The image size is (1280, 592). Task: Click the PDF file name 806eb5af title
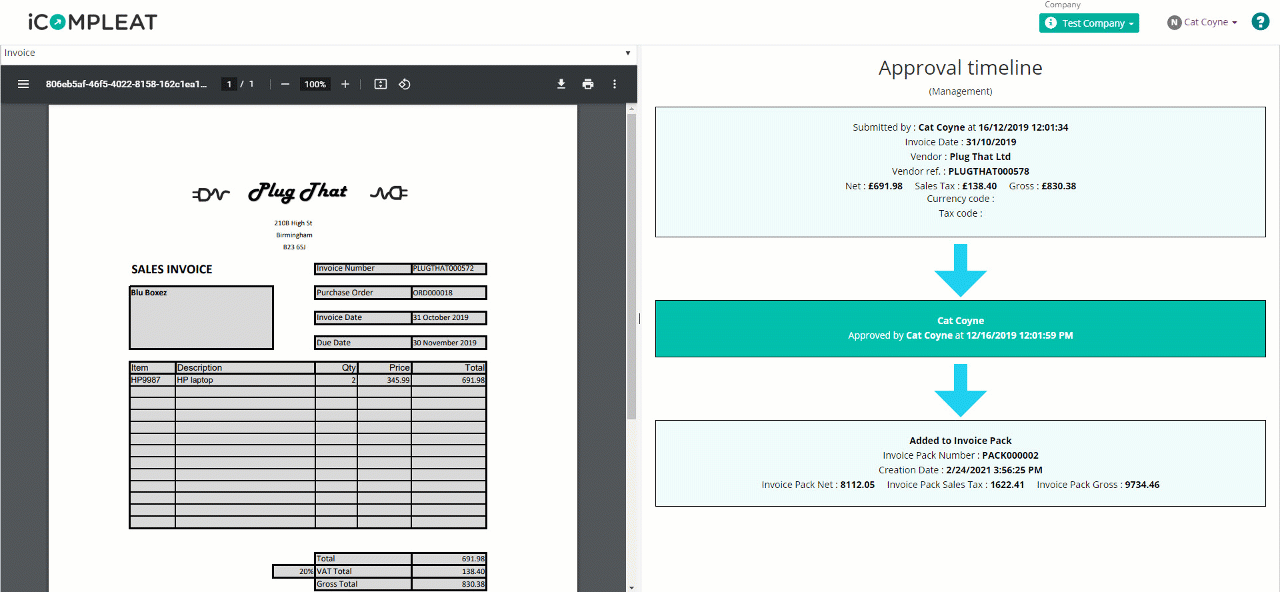tap(126, 84)
